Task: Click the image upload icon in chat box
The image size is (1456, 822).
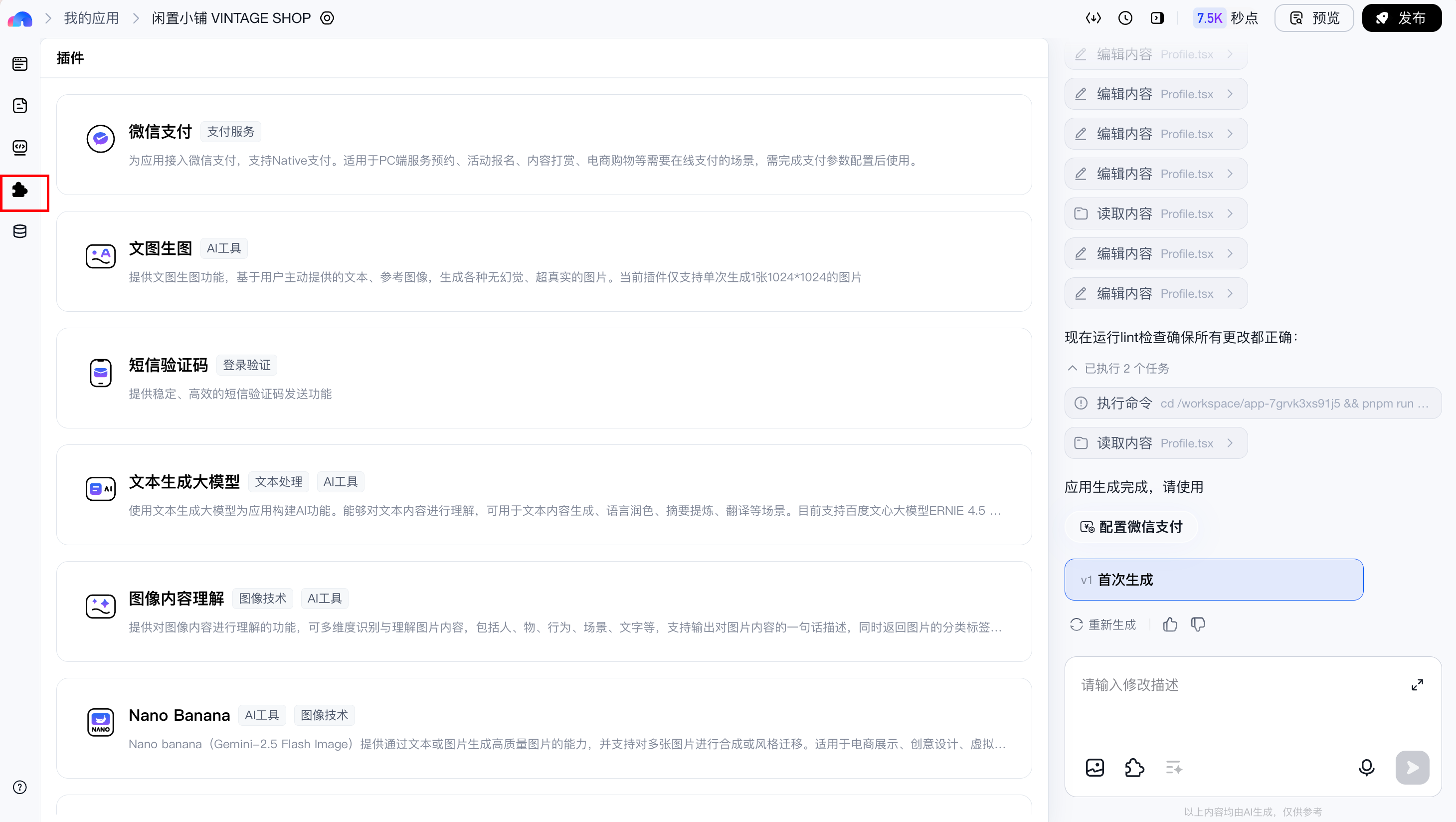Action: click(1095, 767)
